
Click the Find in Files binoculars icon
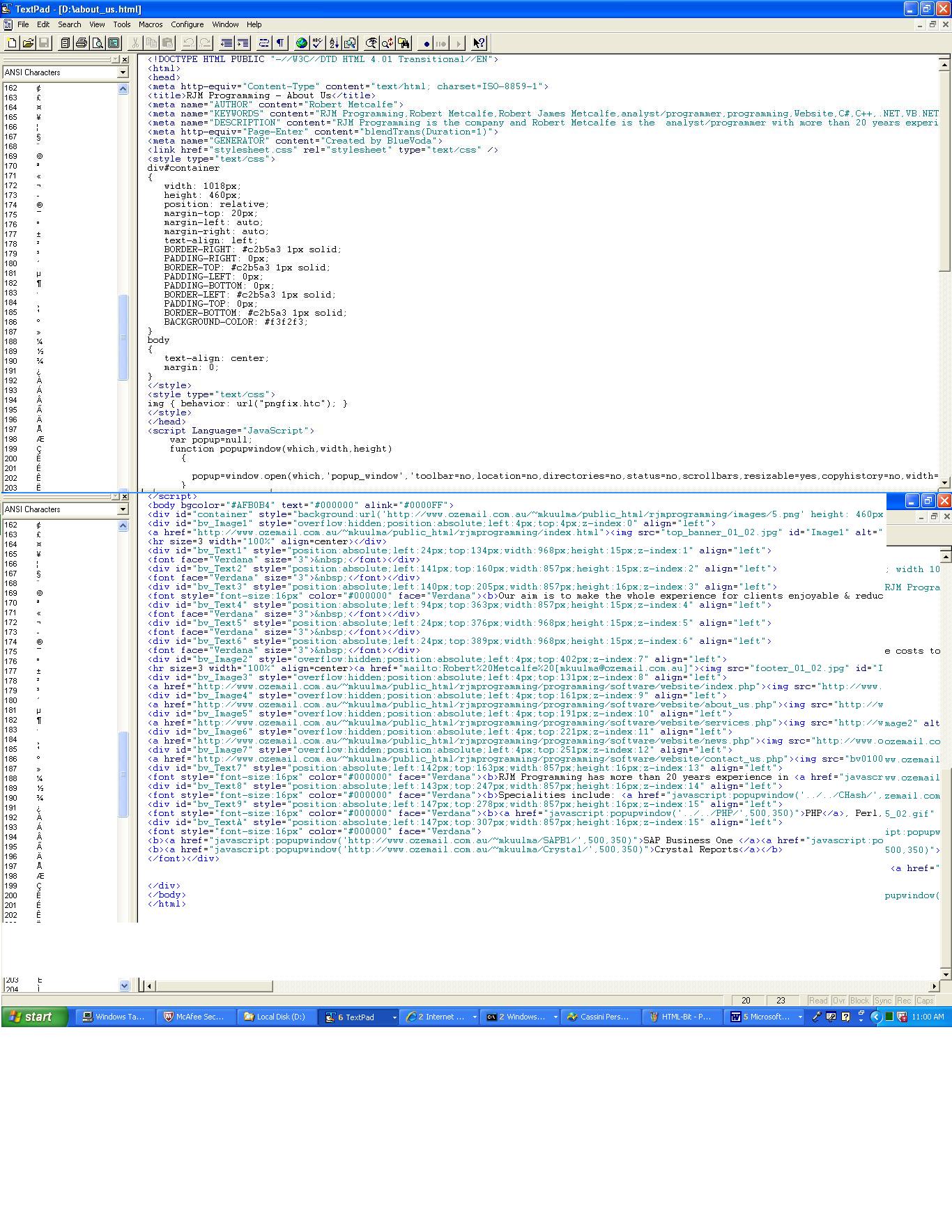pyautogui.click(x=404, y=43)
